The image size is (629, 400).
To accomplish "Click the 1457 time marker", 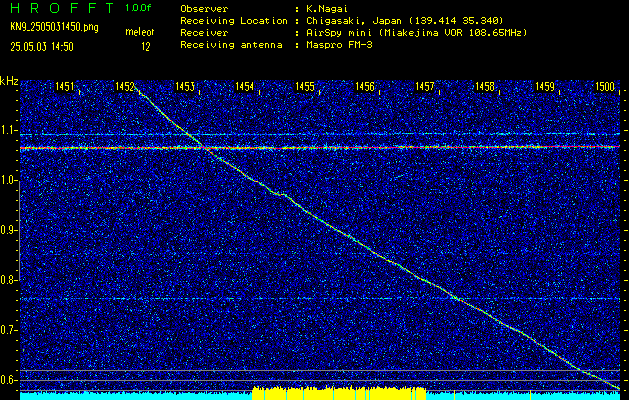I will [425, 86].
